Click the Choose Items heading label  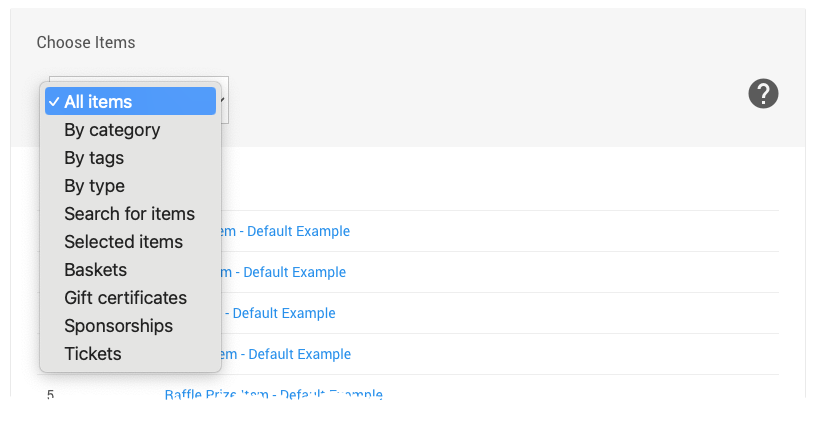pyautogui.click(x=86, y=42)
